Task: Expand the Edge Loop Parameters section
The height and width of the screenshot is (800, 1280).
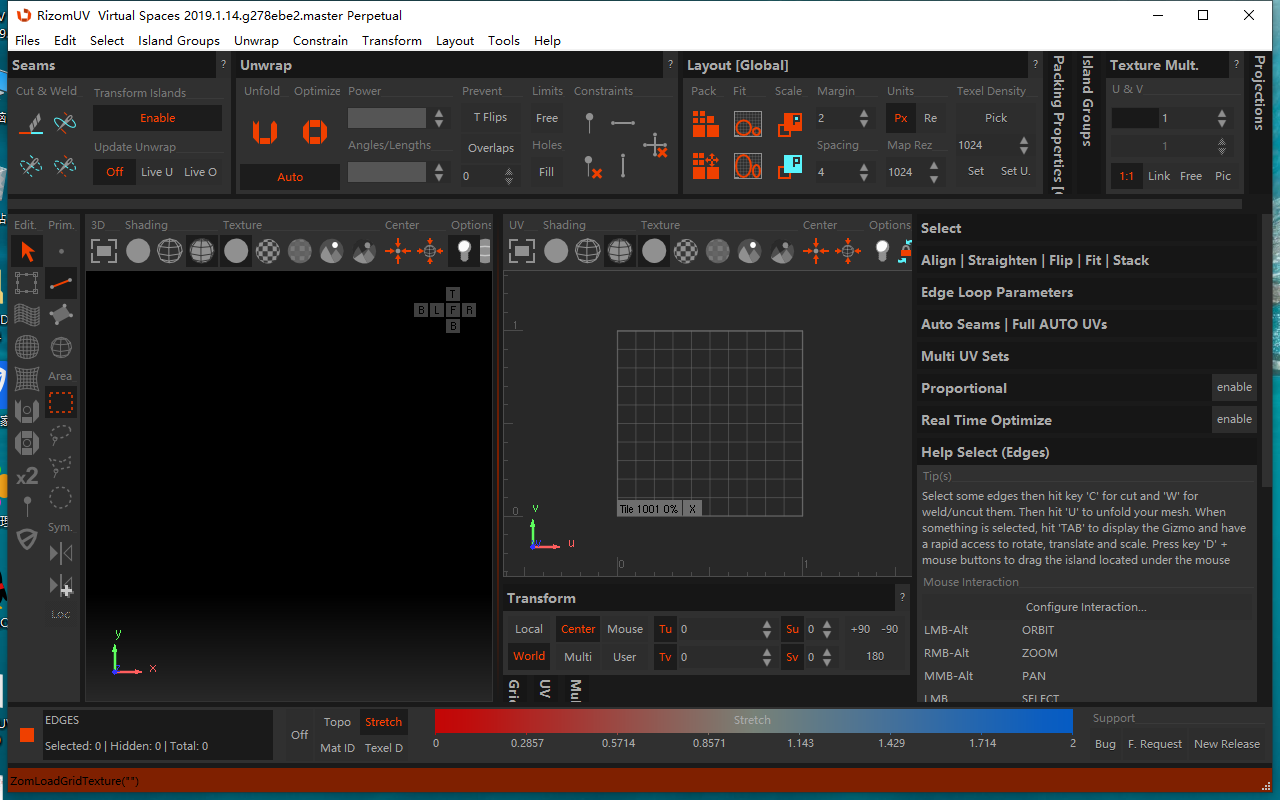Action: pyautogui.click(x=996, y=292)
